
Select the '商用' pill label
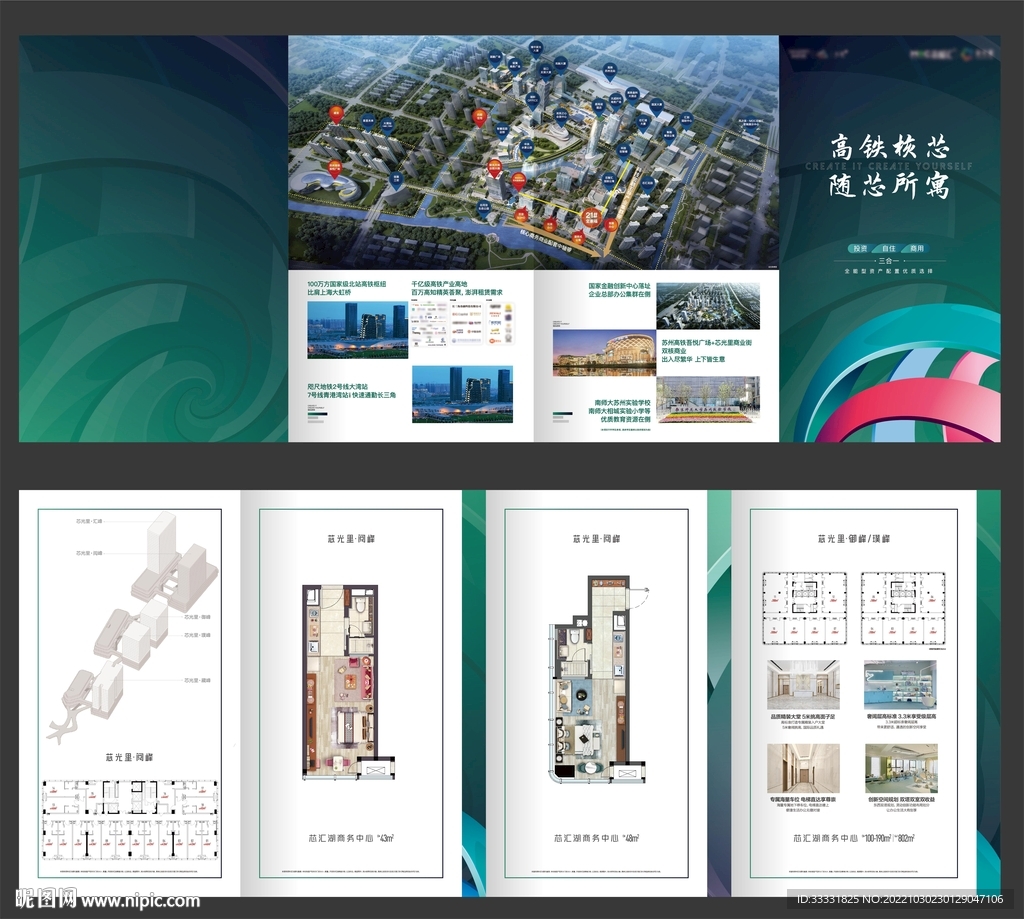point(917,248)
